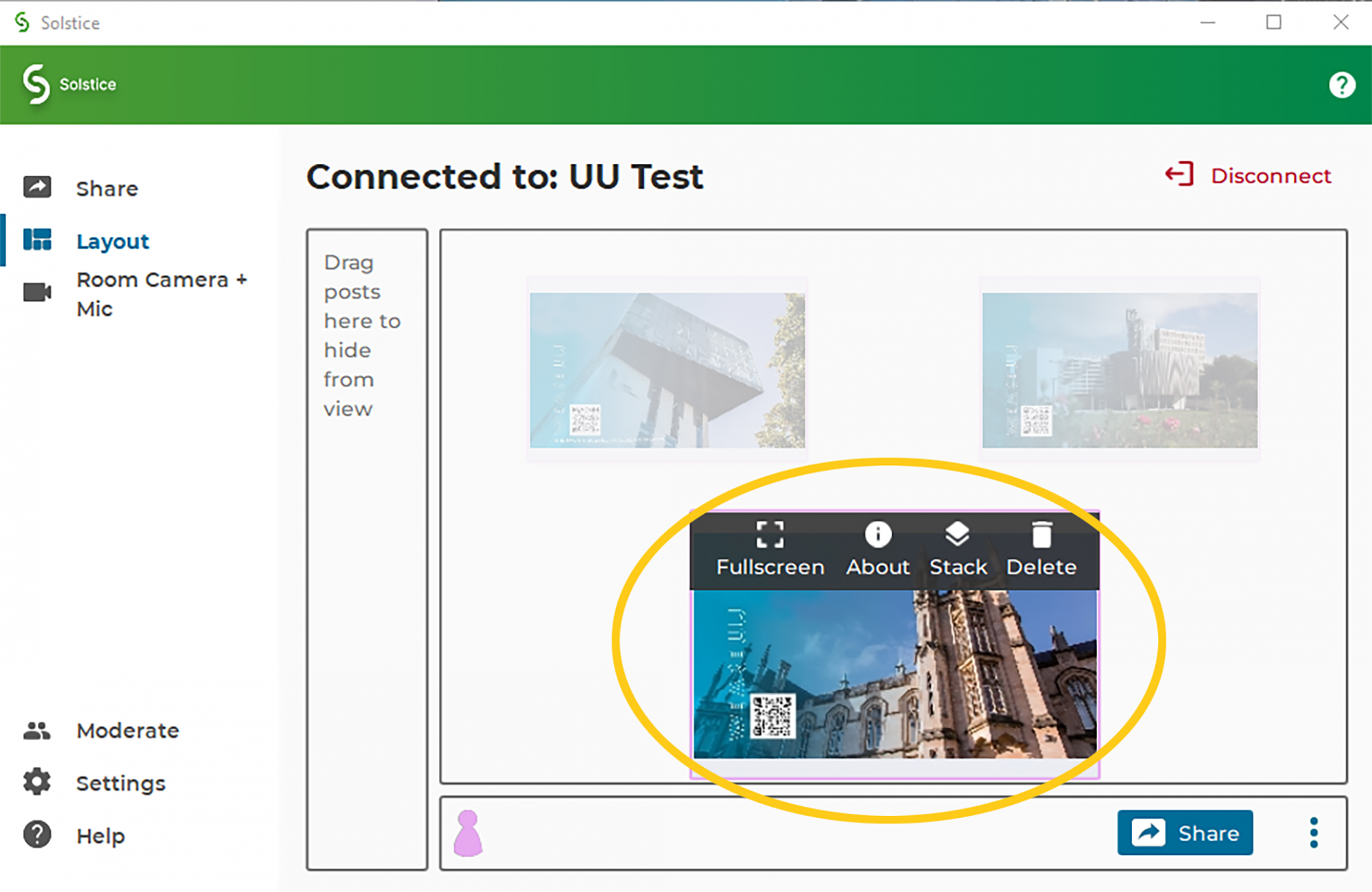Open the help question mark in the green header
Image resolution: width=1372 pixels, height=892 pixels.
[1341, 85]
